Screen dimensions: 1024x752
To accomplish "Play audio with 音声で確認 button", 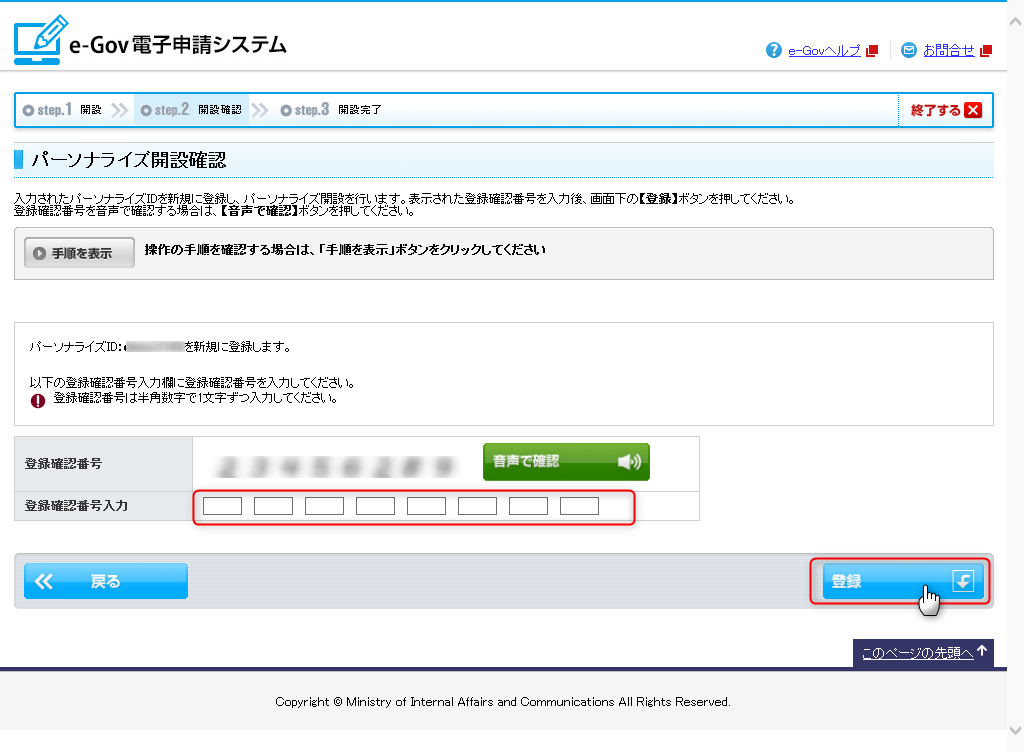I will pos(566,462).
